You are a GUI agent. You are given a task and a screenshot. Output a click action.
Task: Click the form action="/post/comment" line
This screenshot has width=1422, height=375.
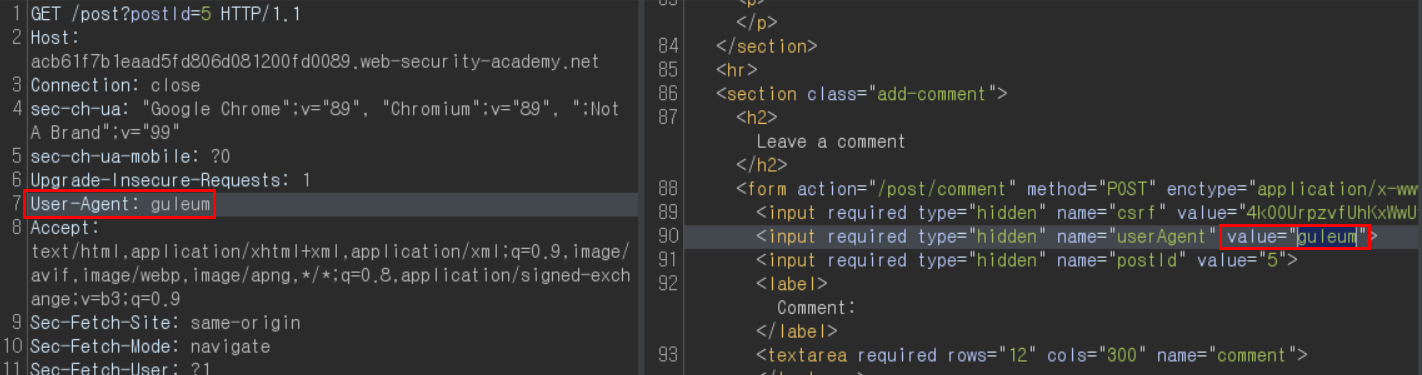point(1077,189)
